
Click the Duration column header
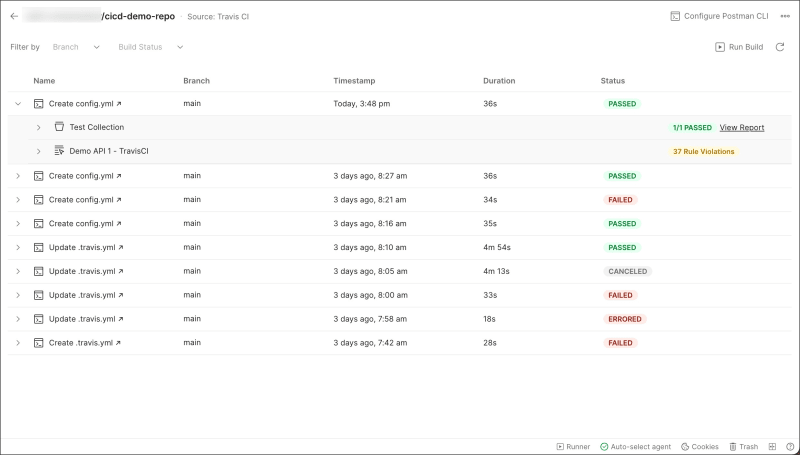click(x=499, y=81)
